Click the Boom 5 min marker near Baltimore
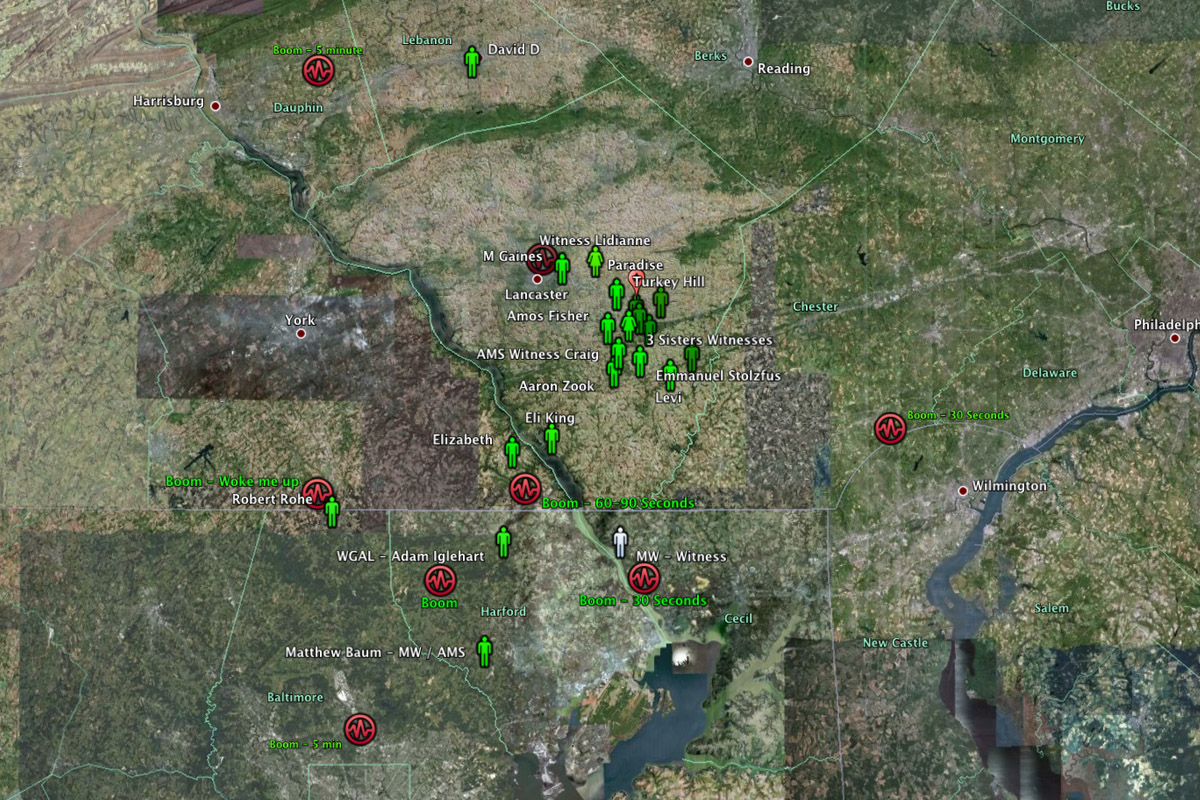Screen dimensions: 1200x800 click(x=360, y=729)
